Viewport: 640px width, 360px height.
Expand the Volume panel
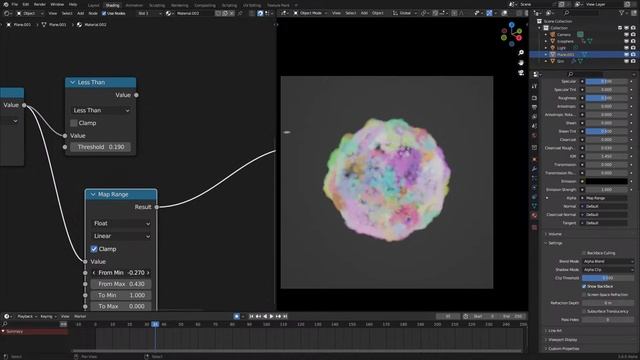point(554,234)
